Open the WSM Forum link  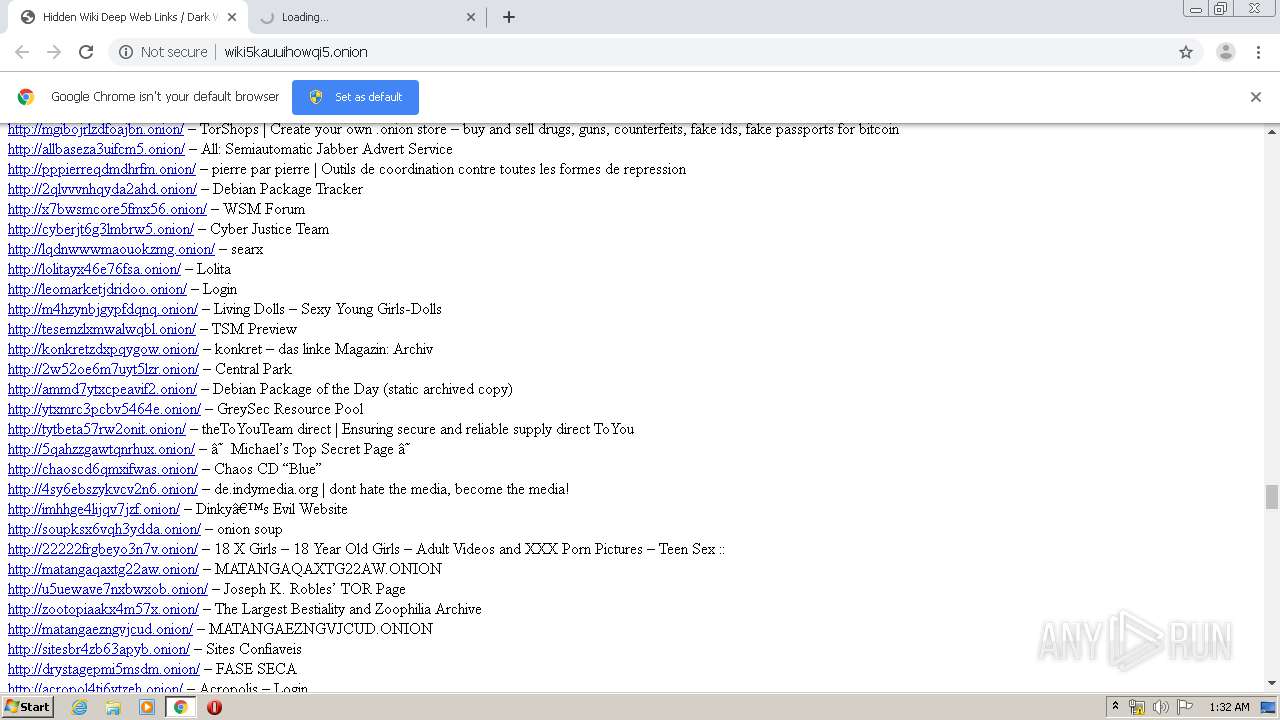coord(107,209)
